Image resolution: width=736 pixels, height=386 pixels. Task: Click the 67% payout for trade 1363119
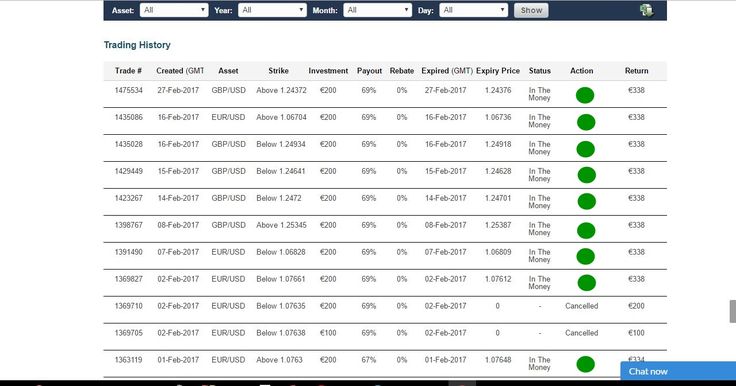[x=369, y=360]
